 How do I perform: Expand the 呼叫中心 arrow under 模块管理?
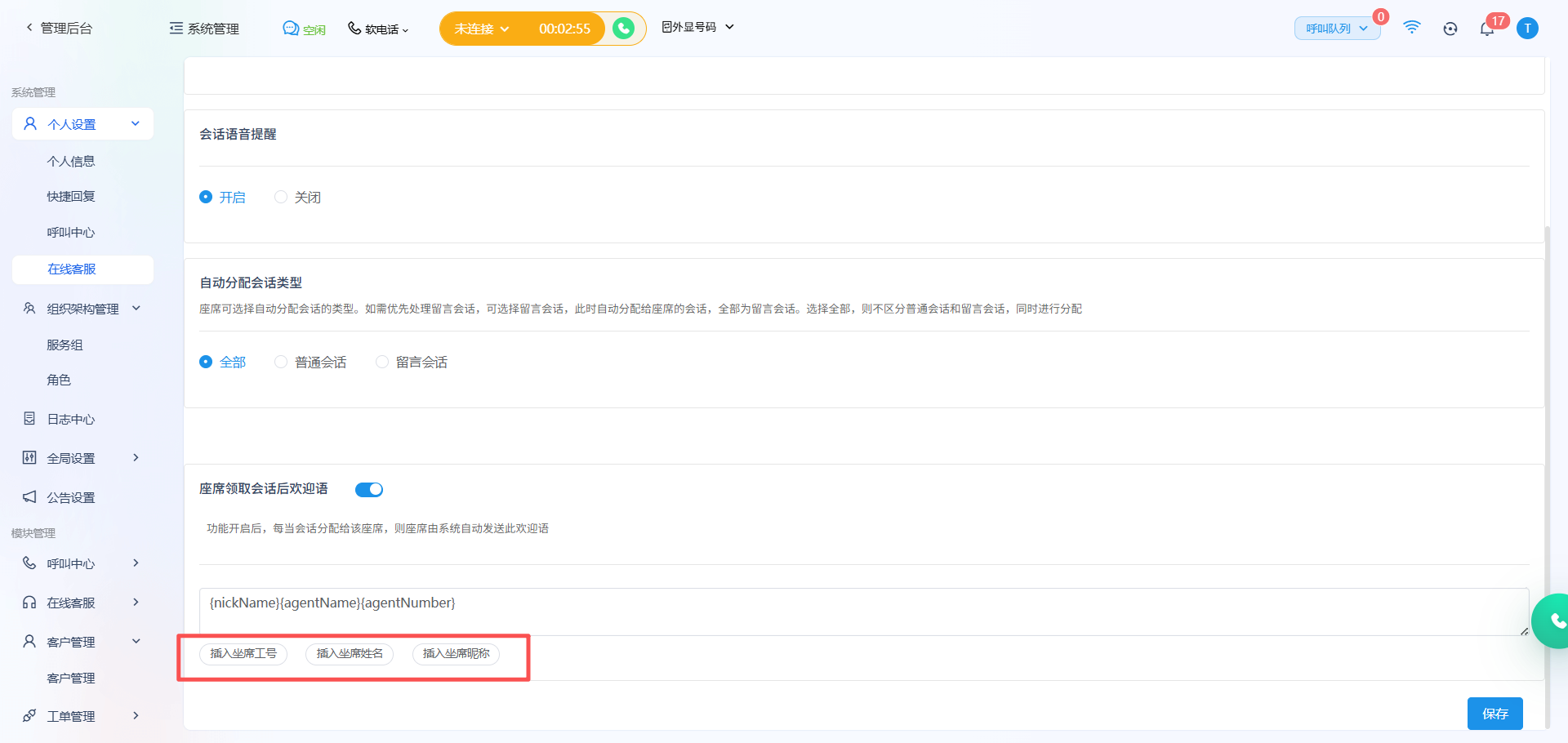136,563
